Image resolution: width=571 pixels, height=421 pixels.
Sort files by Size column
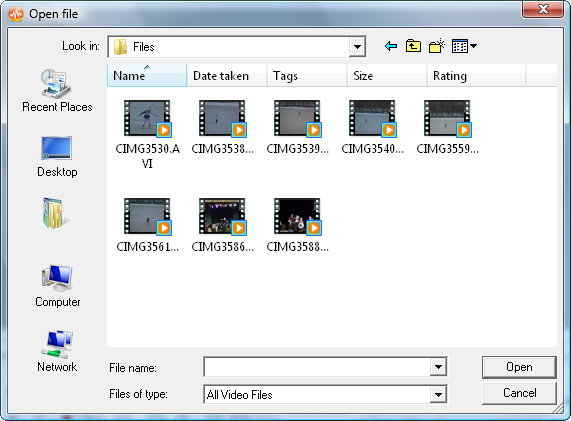387,75
